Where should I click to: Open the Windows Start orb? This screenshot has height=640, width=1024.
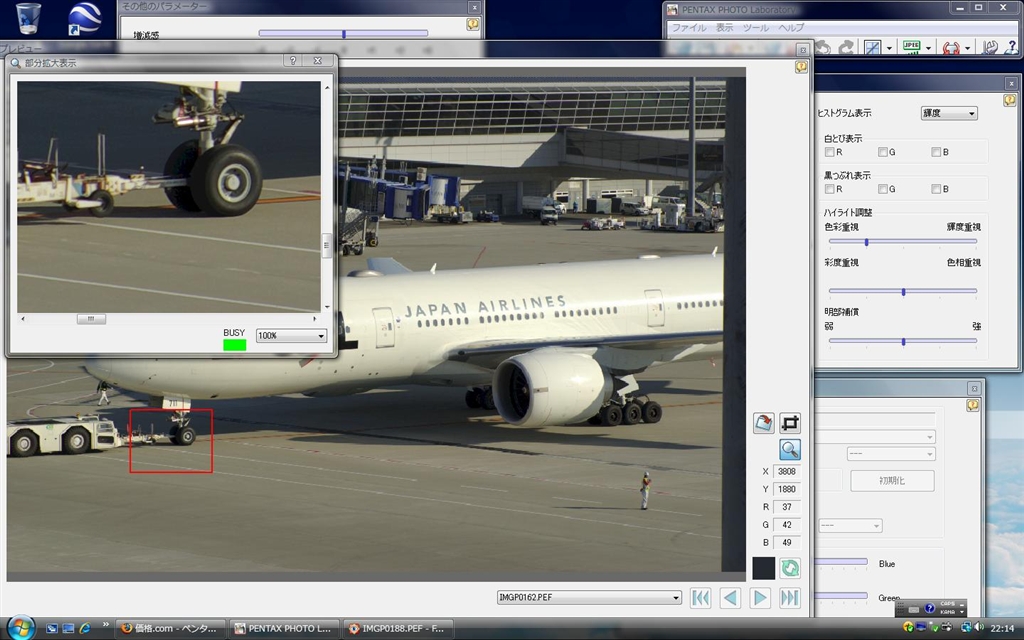point(21,628)
